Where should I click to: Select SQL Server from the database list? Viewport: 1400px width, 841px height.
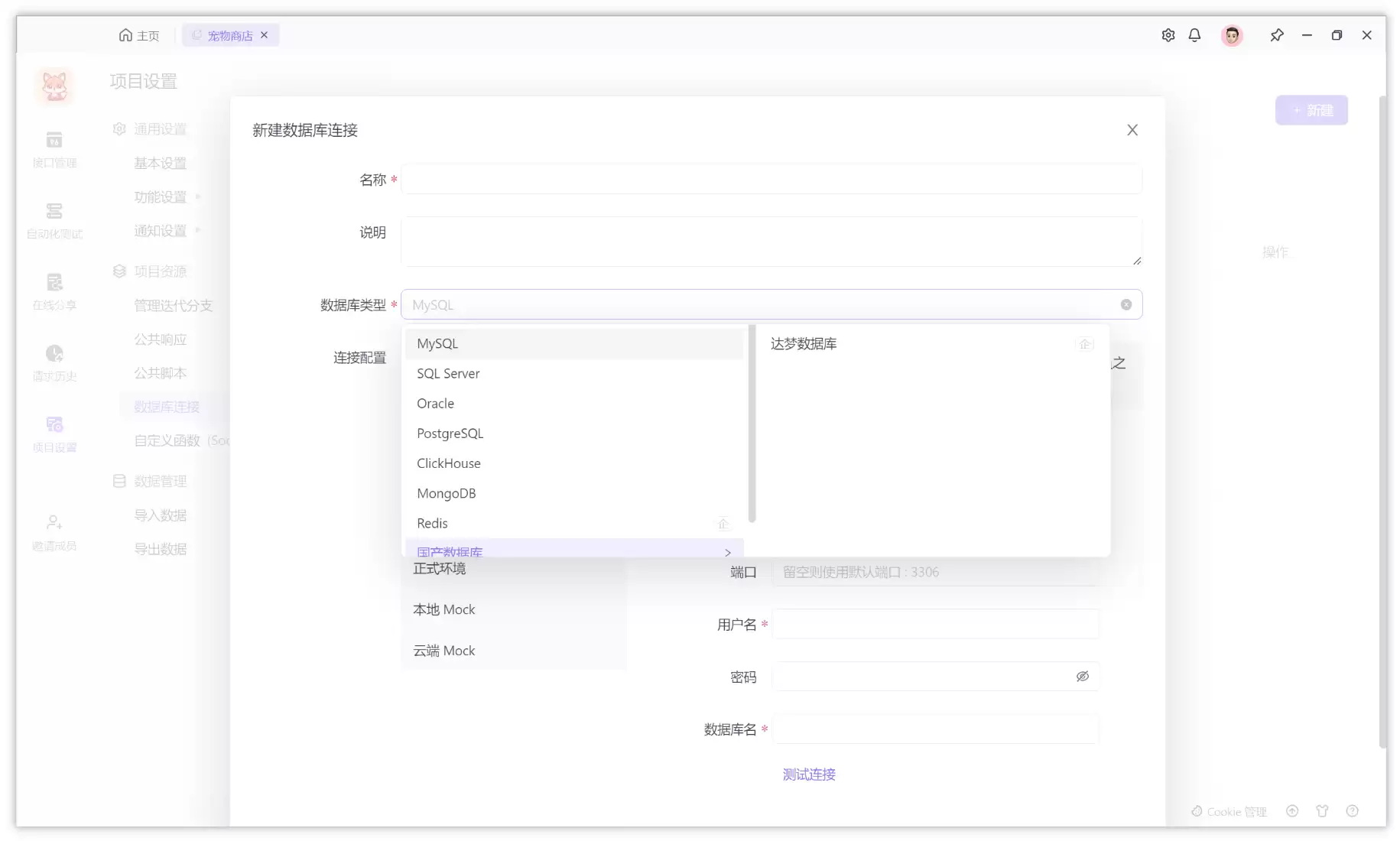coord(573,374)
